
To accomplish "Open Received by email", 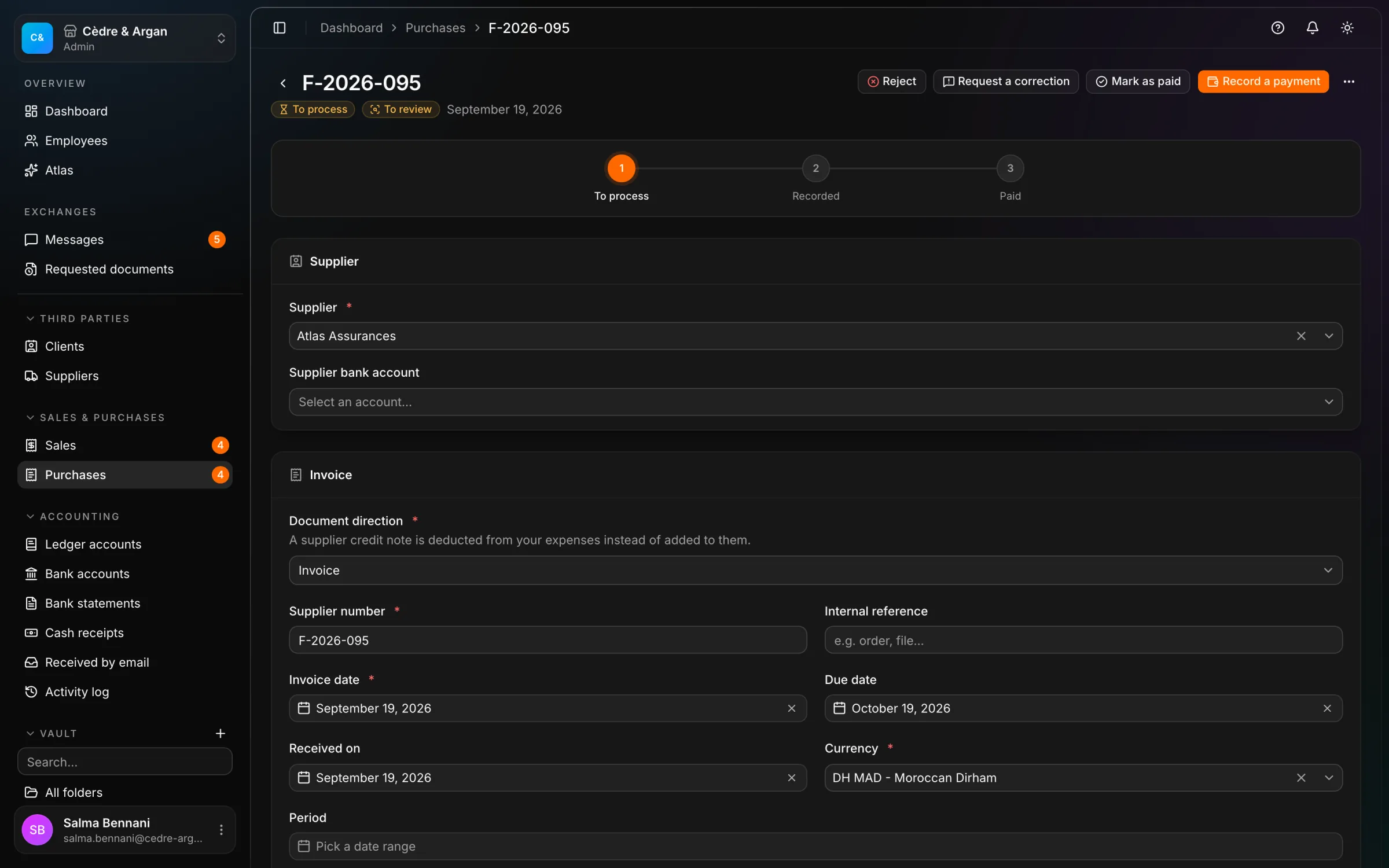I will [125, 663].
